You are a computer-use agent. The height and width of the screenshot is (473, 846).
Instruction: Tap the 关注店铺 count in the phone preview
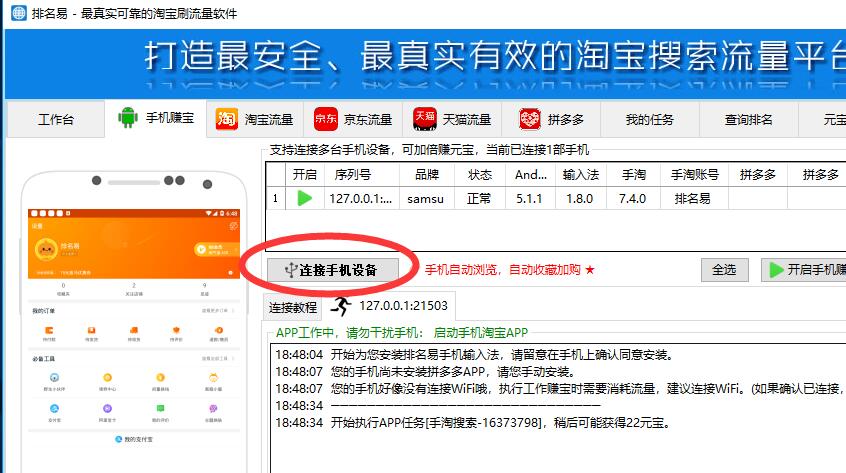[x=134, y=289]
